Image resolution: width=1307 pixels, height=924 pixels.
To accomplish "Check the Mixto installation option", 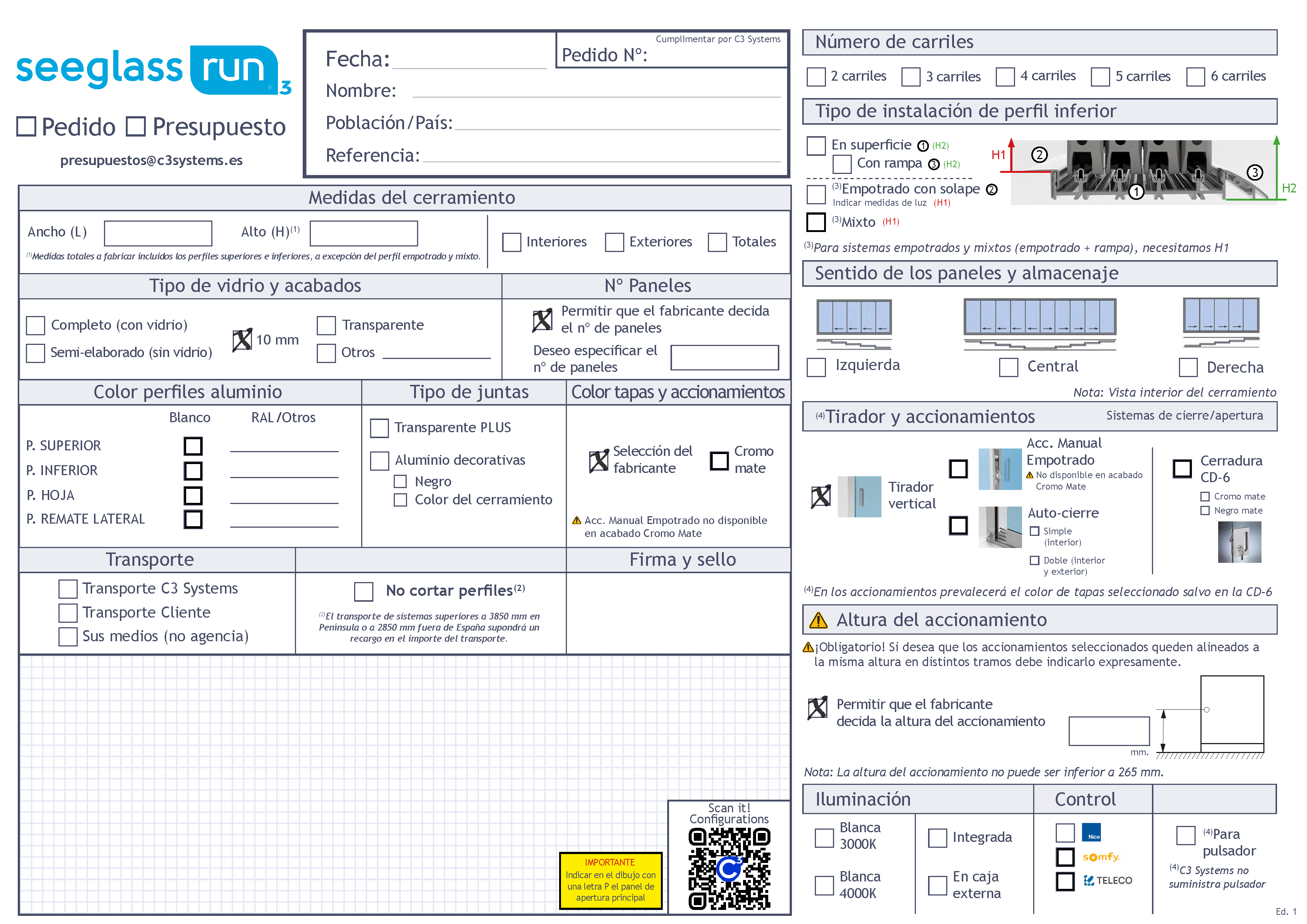I will (x=816, y=222).
